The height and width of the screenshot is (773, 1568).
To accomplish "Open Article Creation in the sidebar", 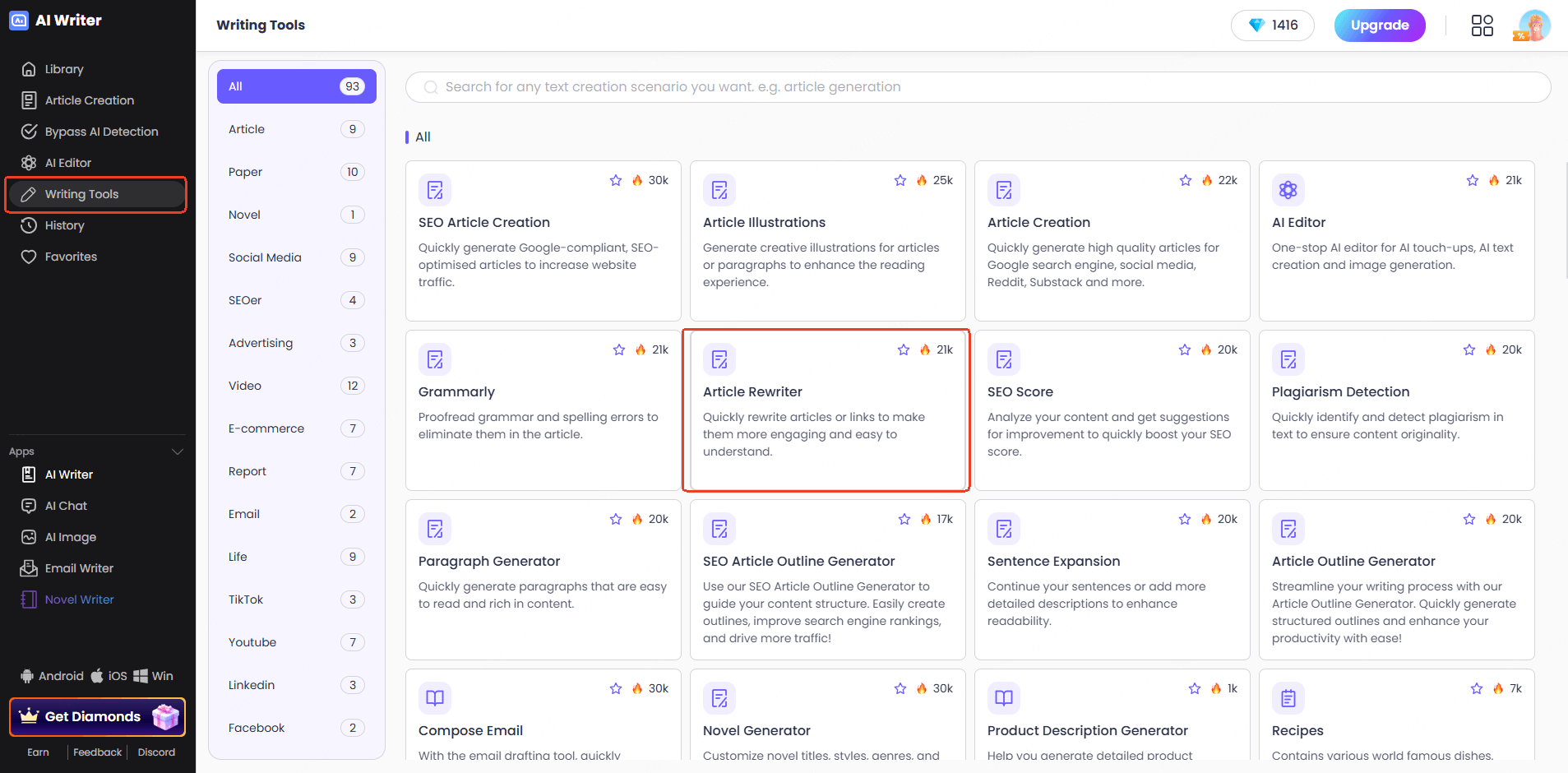I will tap(95, 100).
